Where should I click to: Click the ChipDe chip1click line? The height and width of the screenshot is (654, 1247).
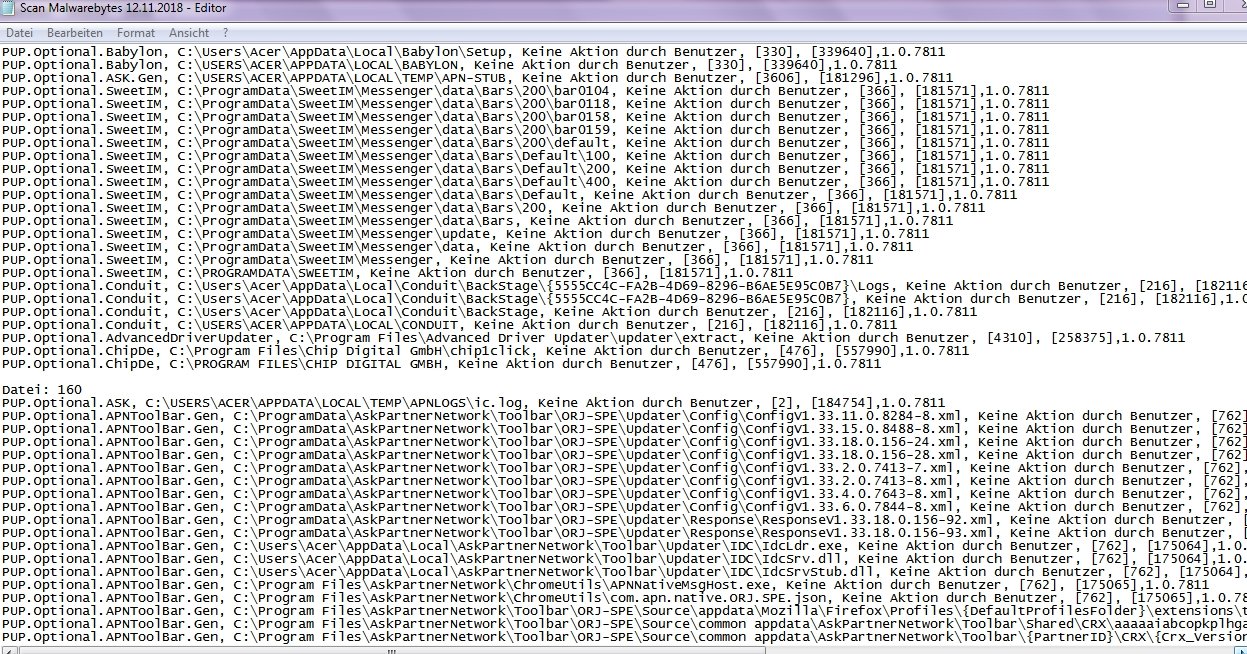pyautogui.click(x=485, y=350)
